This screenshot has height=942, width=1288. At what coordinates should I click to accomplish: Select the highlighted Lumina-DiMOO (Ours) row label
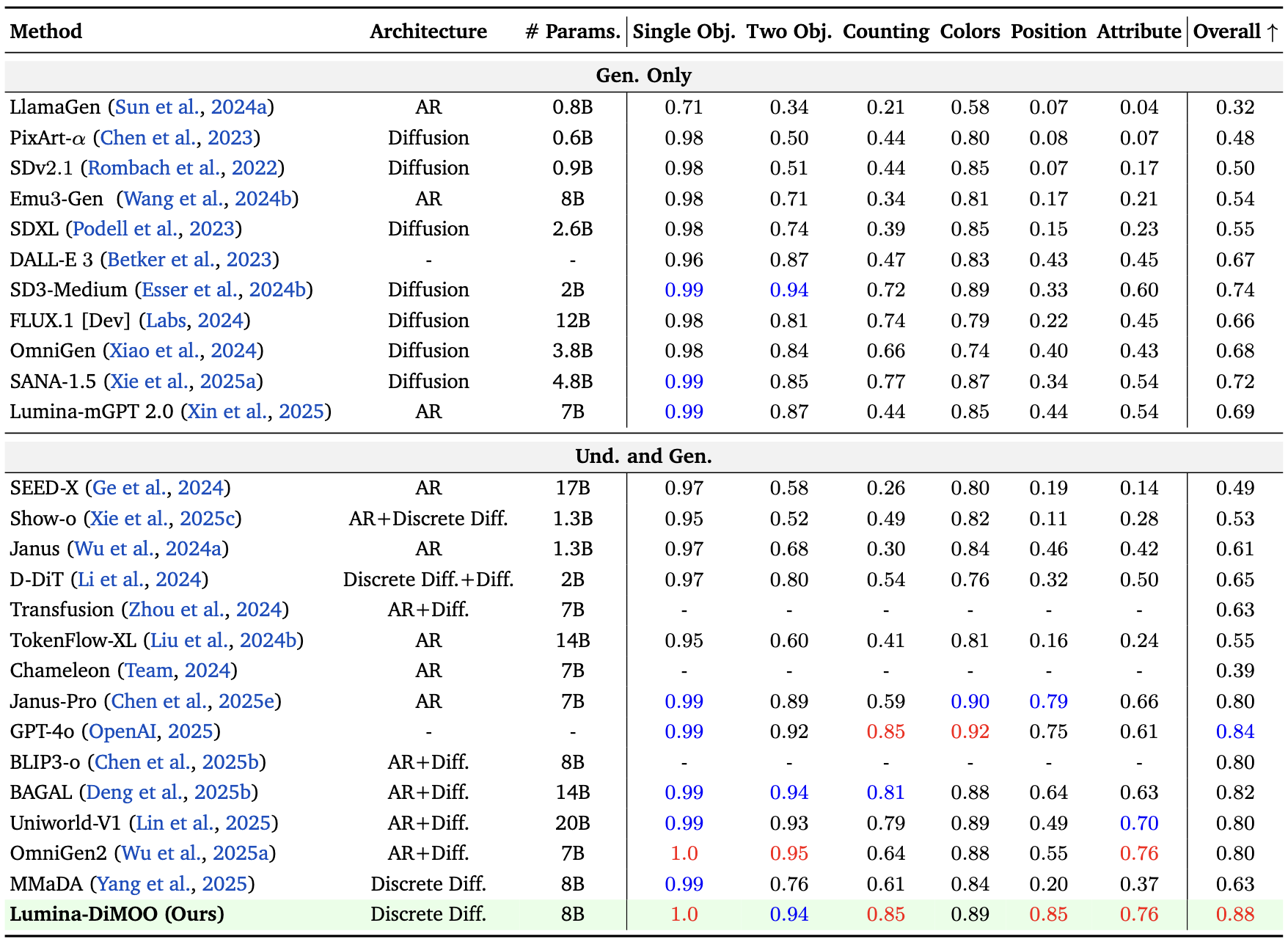[x=117, y=914]
